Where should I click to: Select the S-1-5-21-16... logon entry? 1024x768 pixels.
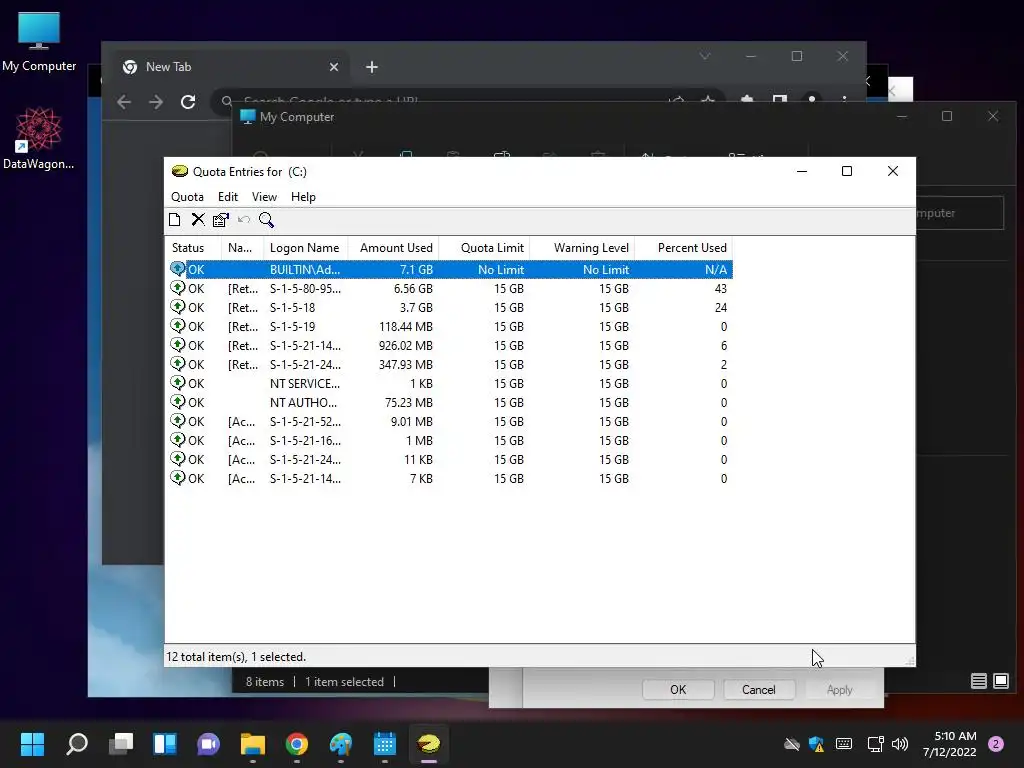tap(305, 440)
